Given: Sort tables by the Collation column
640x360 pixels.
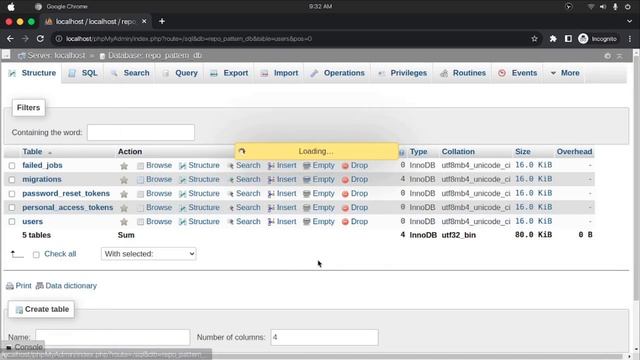Looking at the screenshot, I should click(x=458, y=151).
